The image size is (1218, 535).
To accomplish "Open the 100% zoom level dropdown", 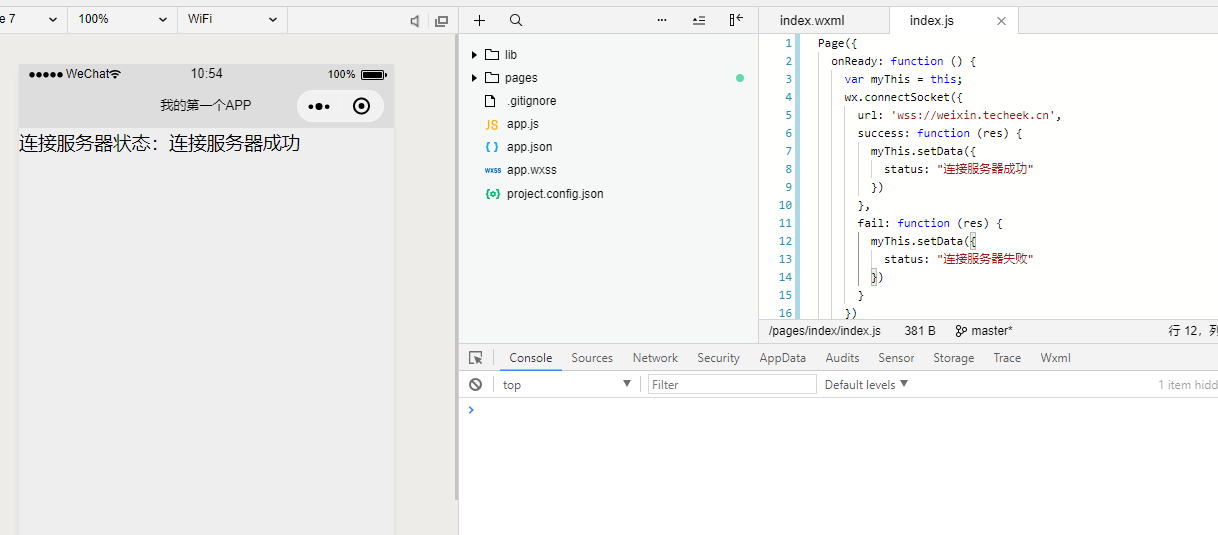I will pyautogui.click(x=123, y=19).
